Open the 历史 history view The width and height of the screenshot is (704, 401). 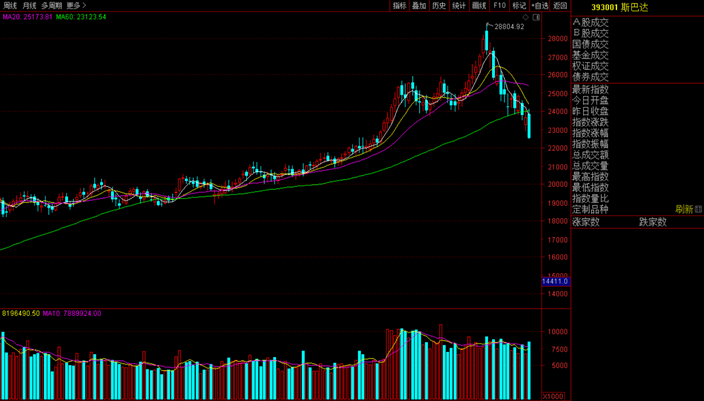coord(439,5)
